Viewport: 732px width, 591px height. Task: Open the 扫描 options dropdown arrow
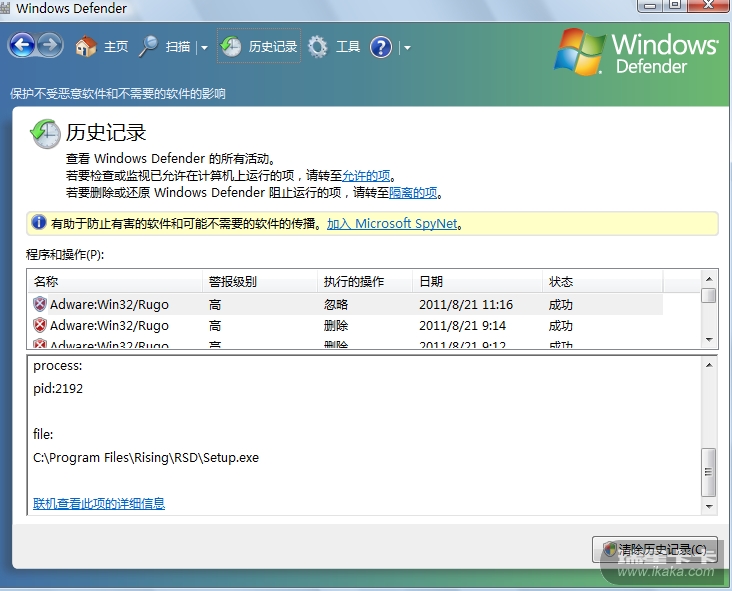click(204, 47)
